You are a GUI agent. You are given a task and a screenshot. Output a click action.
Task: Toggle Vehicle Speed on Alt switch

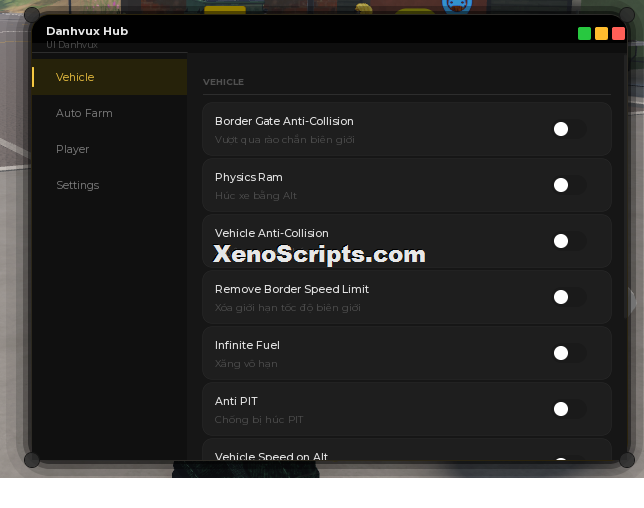[x=569, y=459]
